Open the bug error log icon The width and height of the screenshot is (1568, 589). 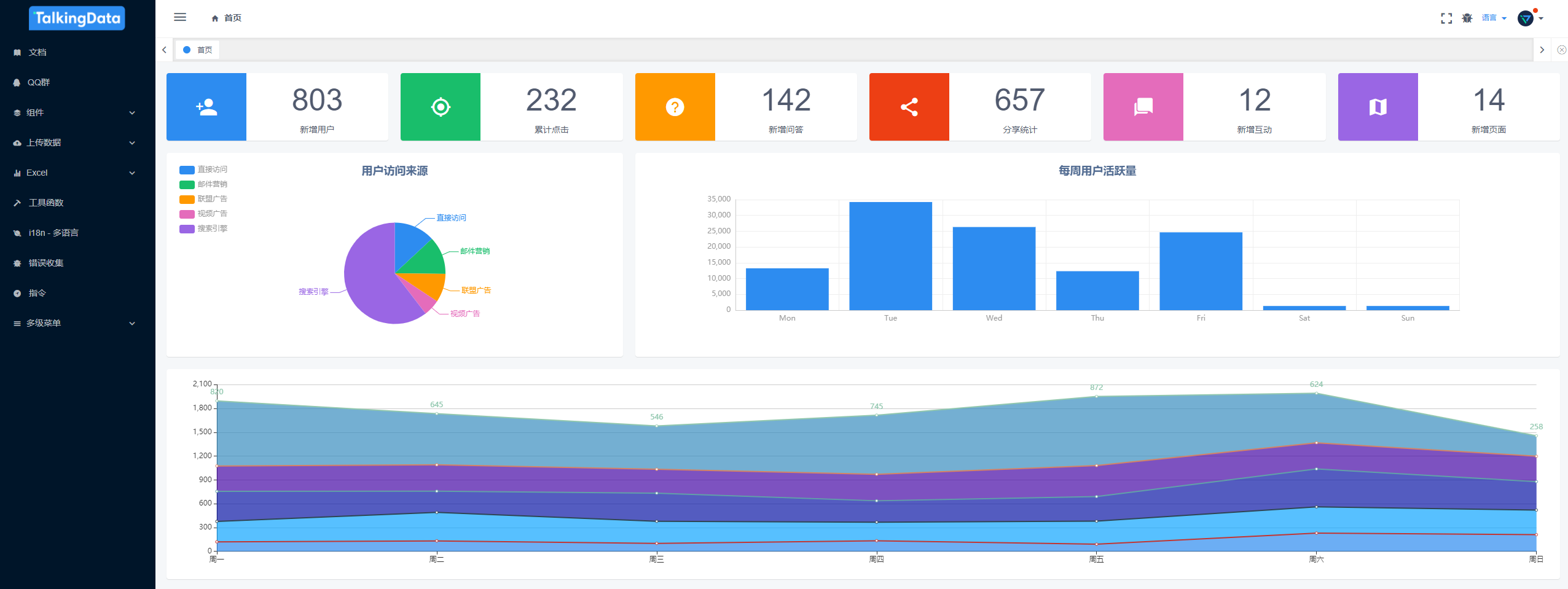click(x=1467, y=18)
